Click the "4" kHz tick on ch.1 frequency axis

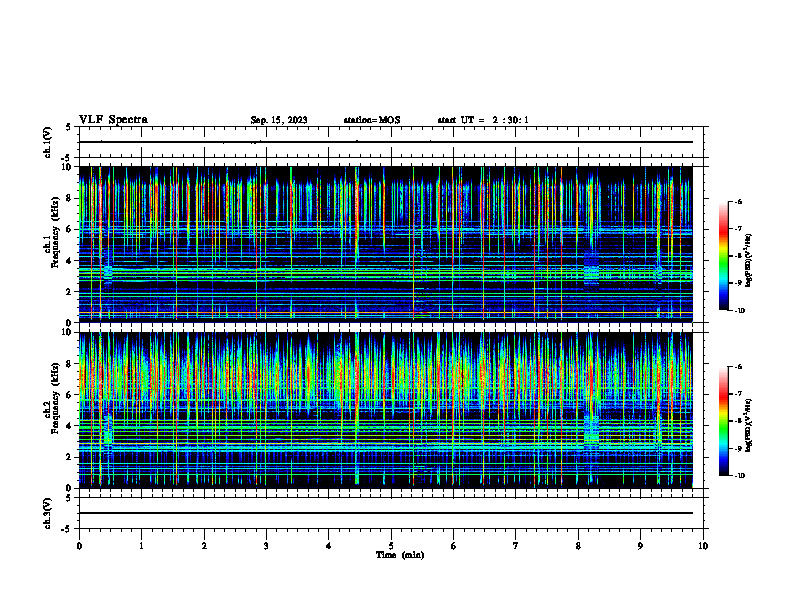(x=70, y=261)
